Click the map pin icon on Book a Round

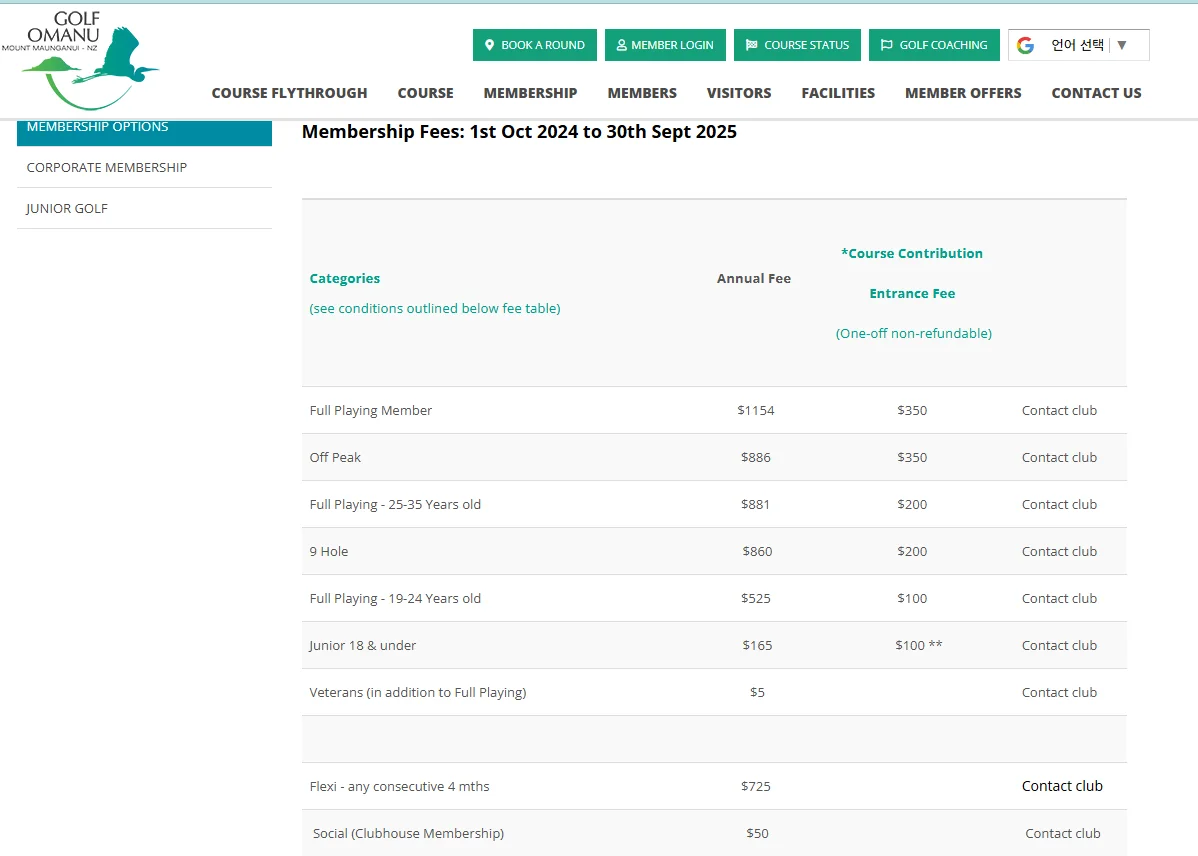[490, 45]
